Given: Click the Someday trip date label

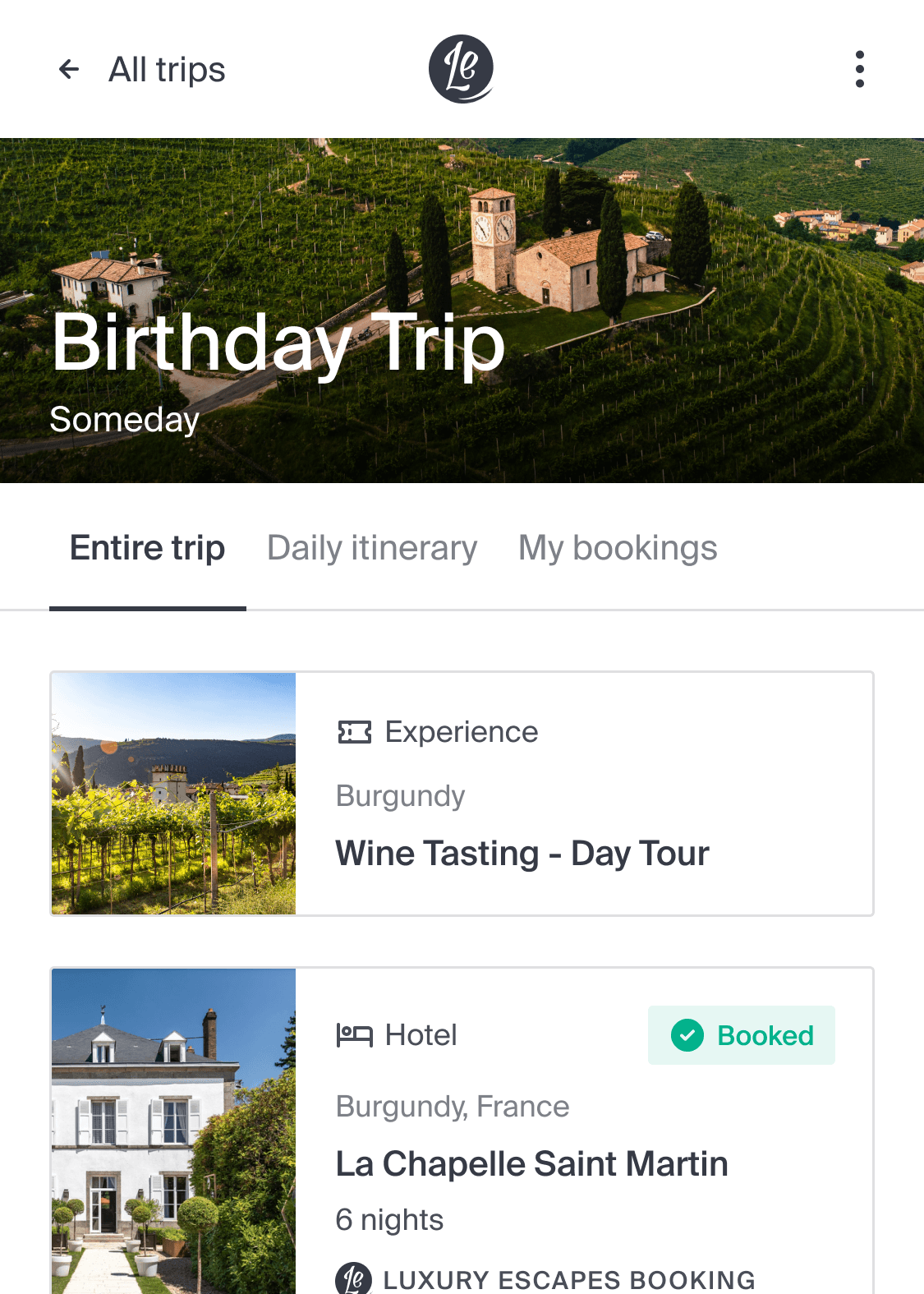Looking at the screenshot, I should coord(124,419).
